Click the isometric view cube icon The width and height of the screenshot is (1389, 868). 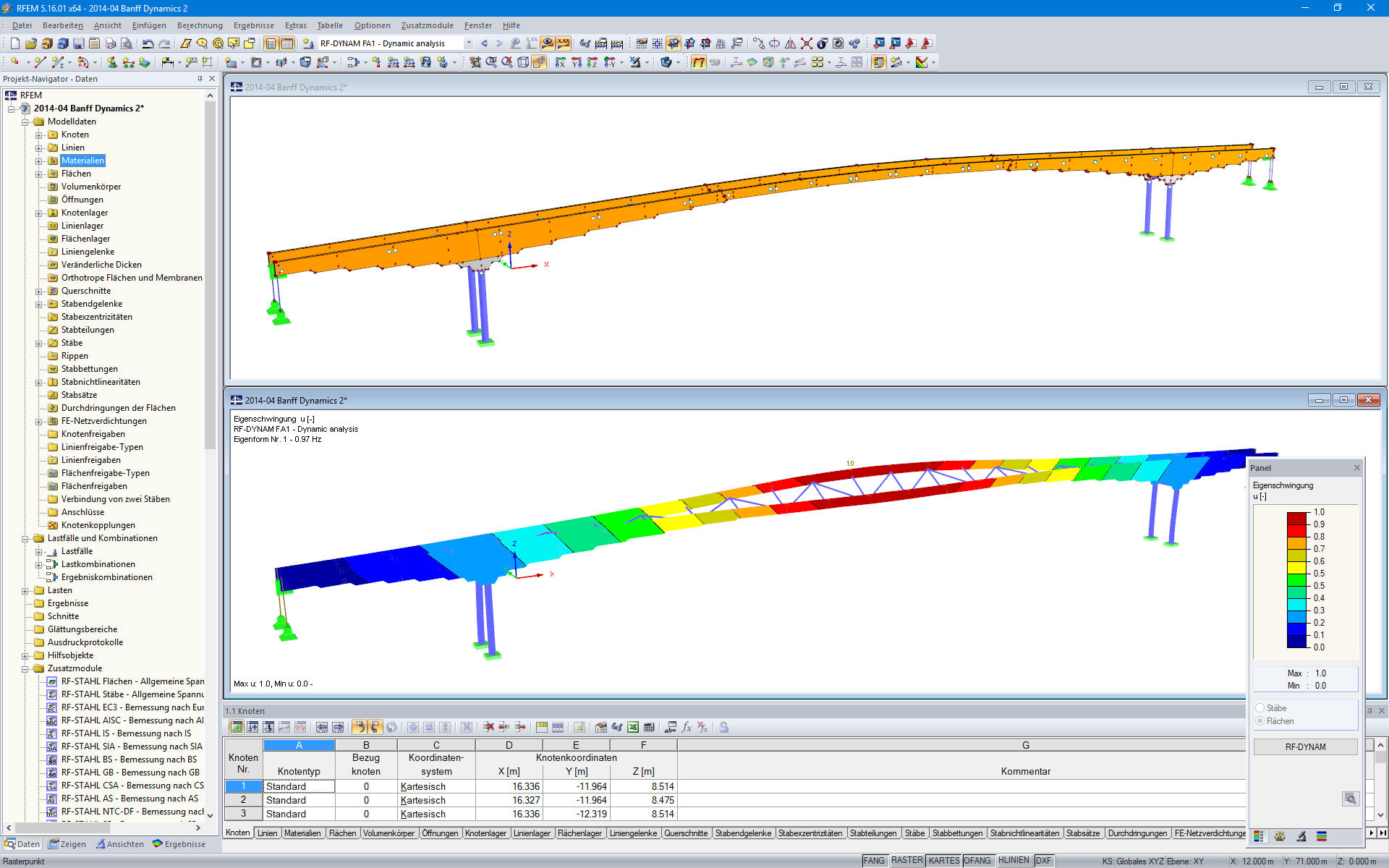(x=522, y=62)
